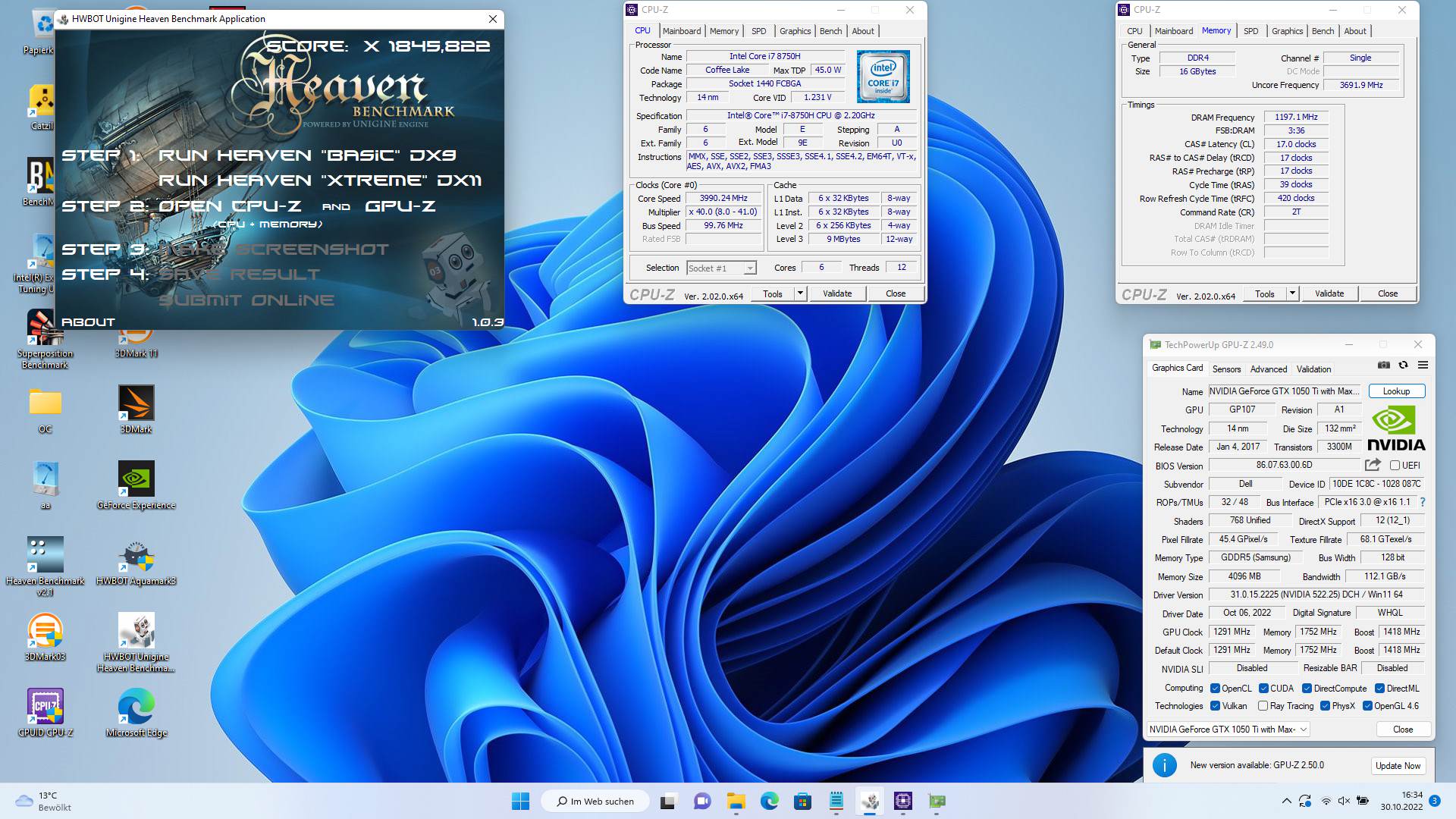Viewport: 1456px width, 819px height.
Task: Open GeForce Experience desktop shortcut
Action: pos(136,485)
